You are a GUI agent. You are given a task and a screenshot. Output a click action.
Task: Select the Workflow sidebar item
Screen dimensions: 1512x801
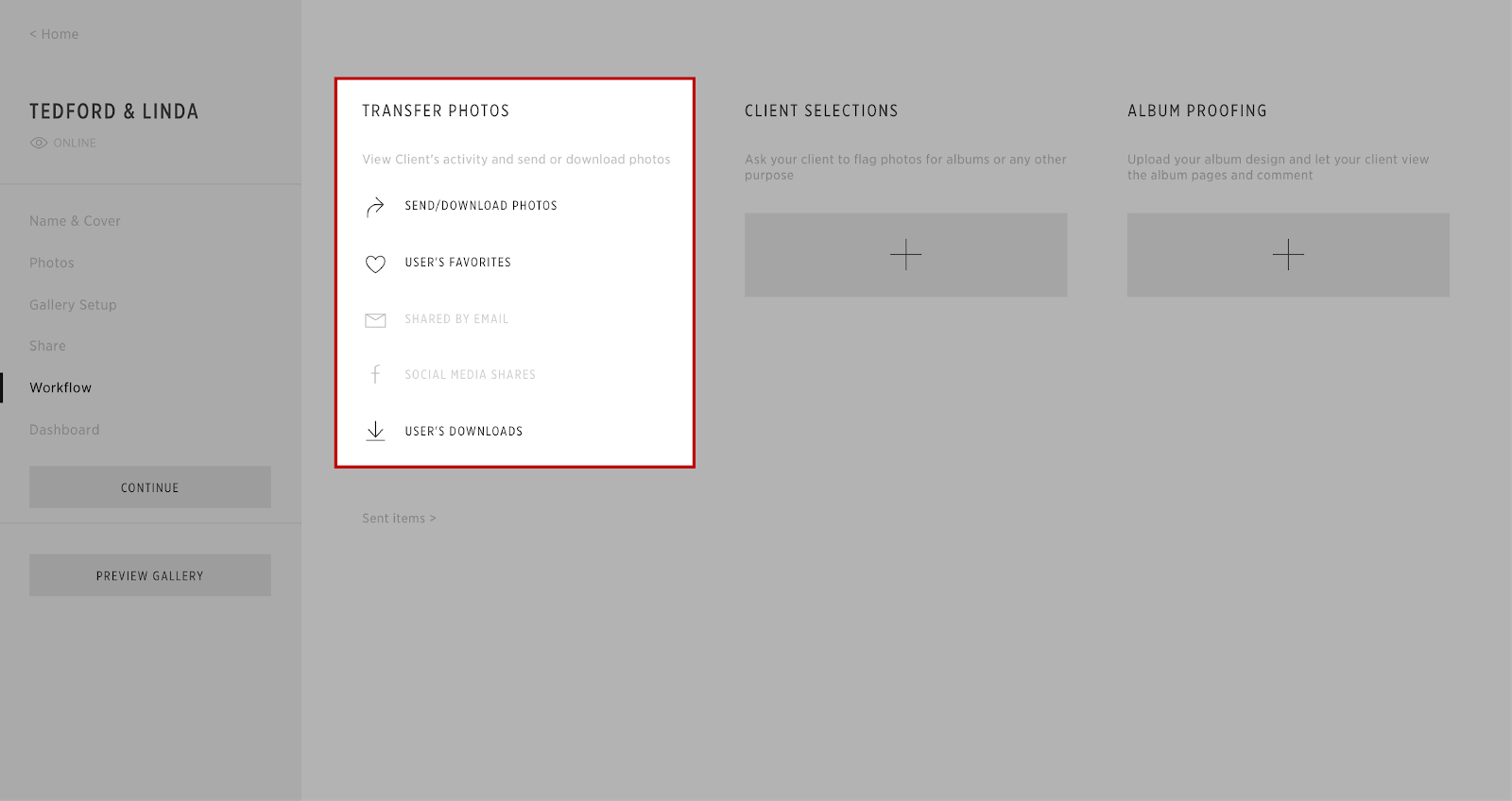(60, 387)
